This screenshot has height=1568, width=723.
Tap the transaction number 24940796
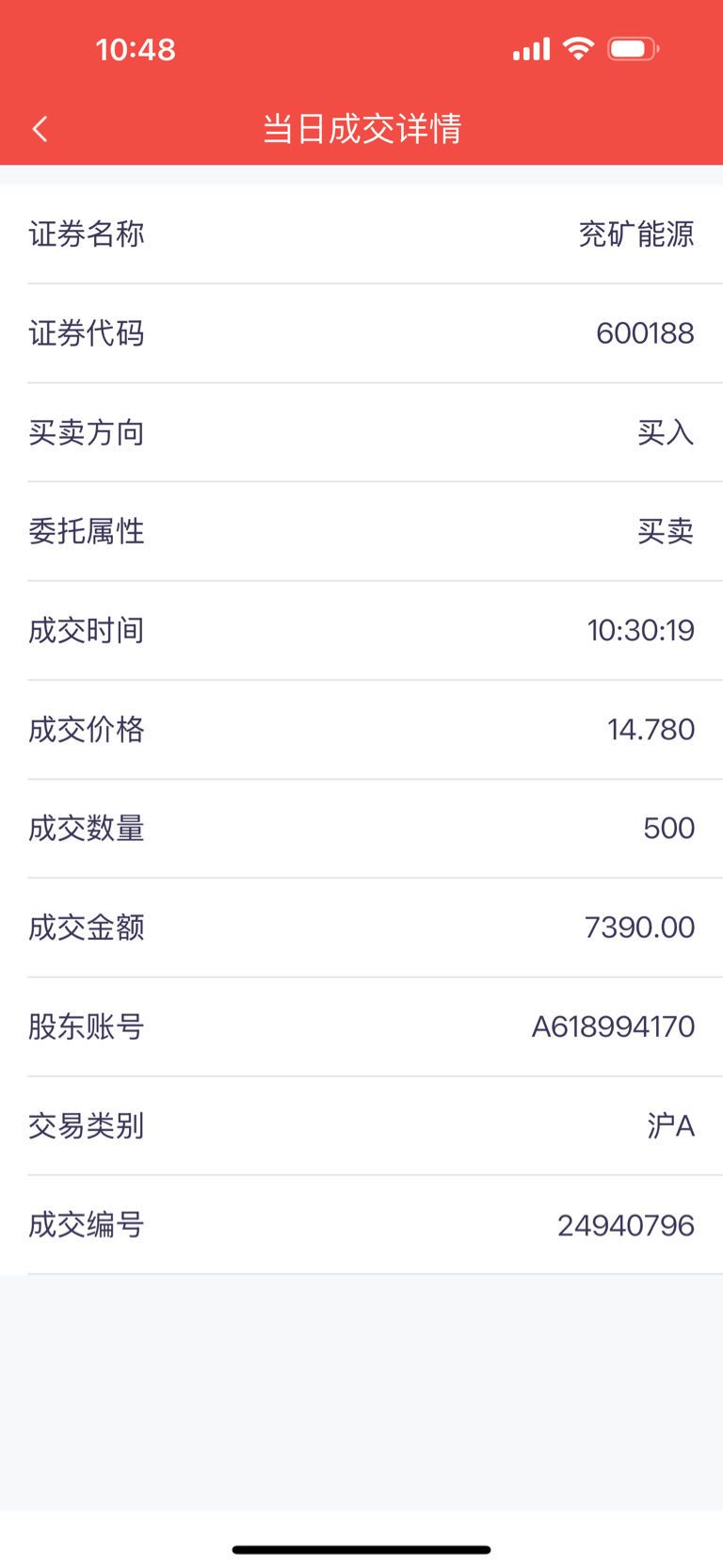pos(626,1225)
